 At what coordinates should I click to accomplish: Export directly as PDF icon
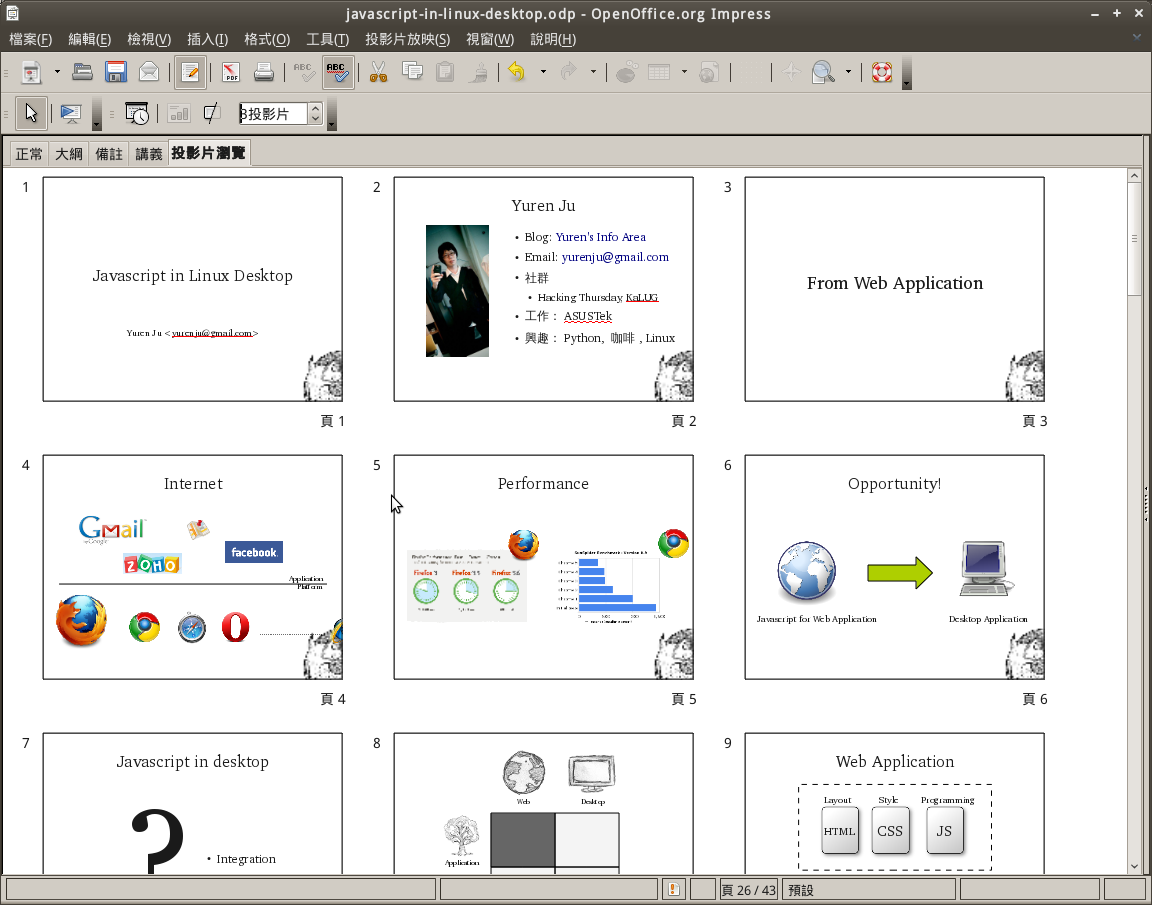click(231, 72)
